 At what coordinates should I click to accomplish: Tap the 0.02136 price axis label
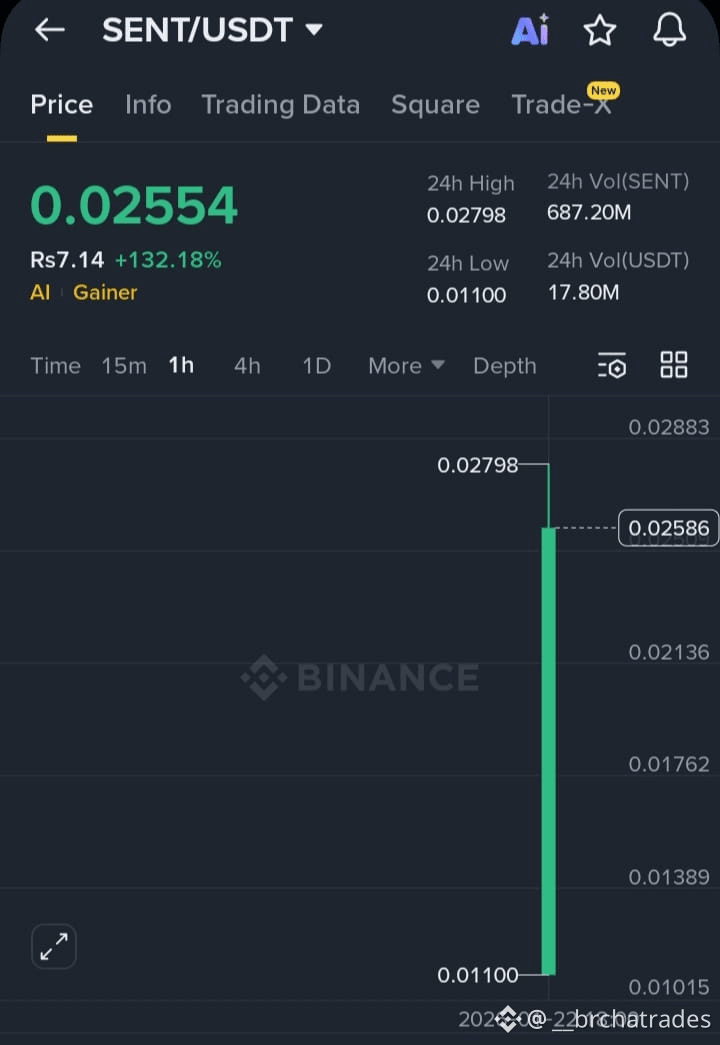669,652
